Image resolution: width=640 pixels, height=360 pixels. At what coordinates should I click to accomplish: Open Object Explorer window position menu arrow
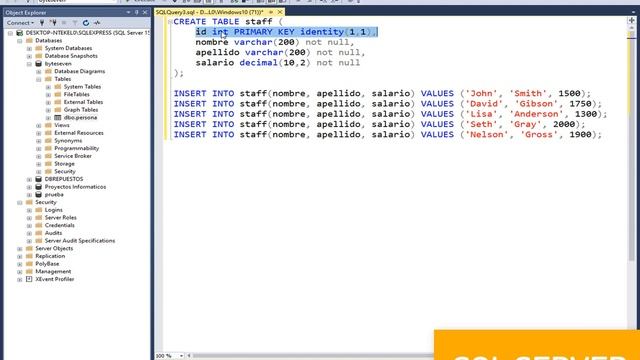(x=129, y=13)
